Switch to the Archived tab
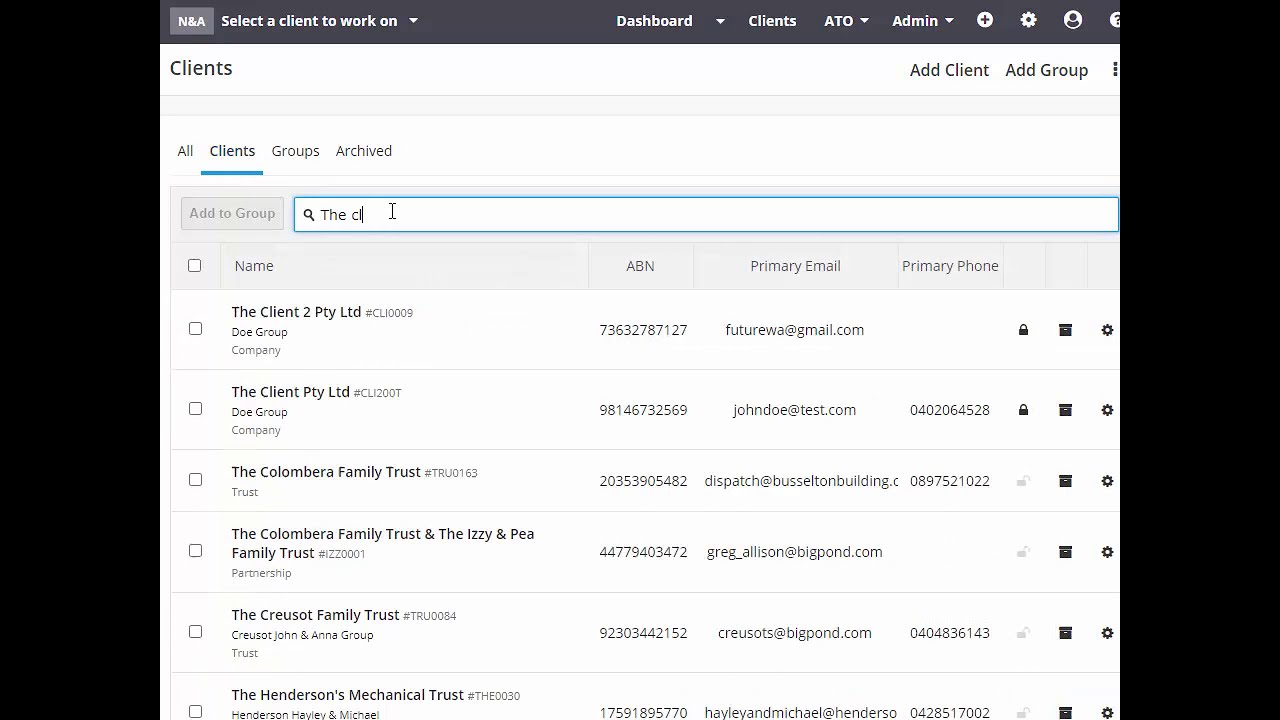 click(x=364, y=151)
